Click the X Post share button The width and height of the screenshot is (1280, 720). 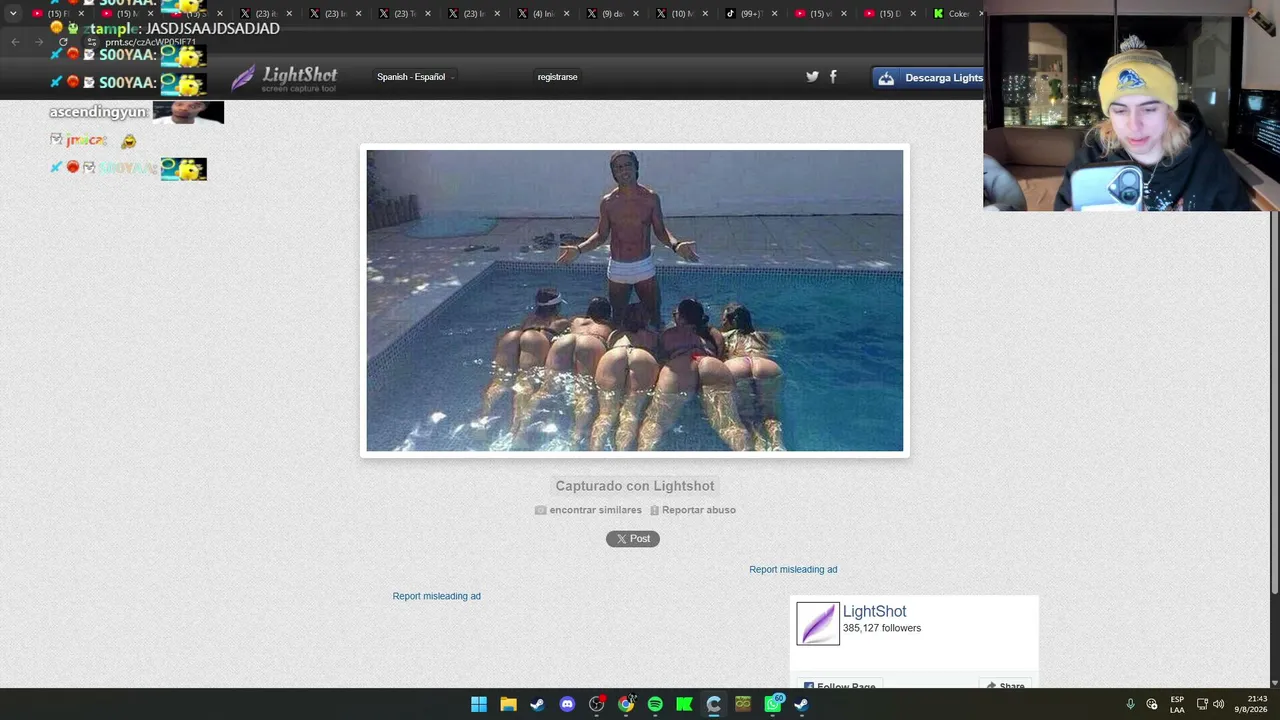click(633, 539)
